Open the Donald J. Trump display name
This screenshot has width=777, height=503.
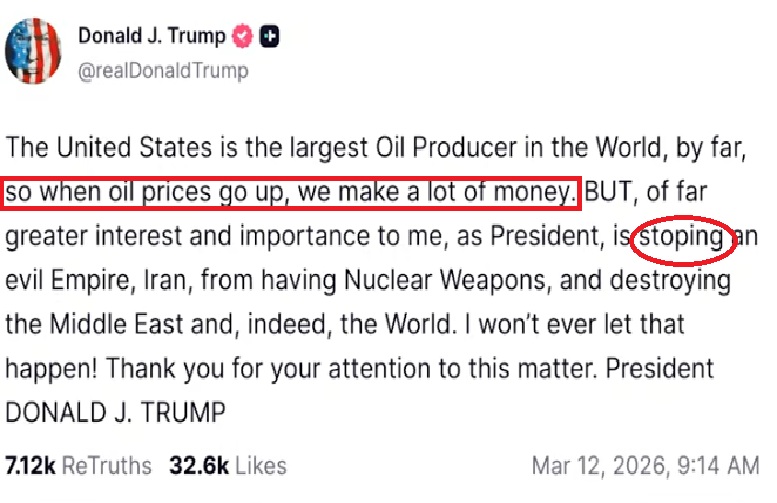point(153,36)
